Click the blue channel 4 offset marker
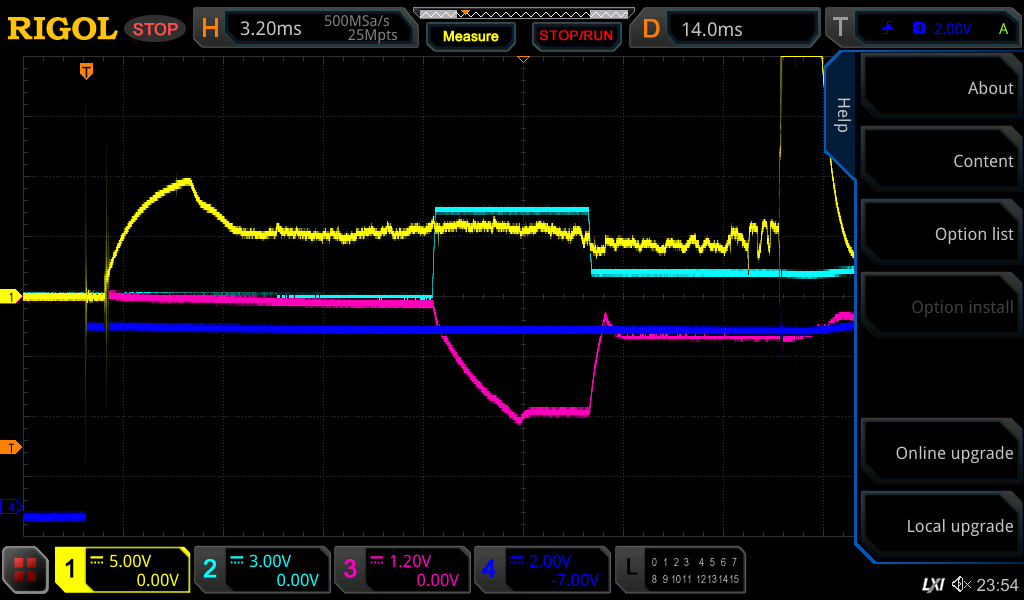The image size is (1024, 600). 13,507
